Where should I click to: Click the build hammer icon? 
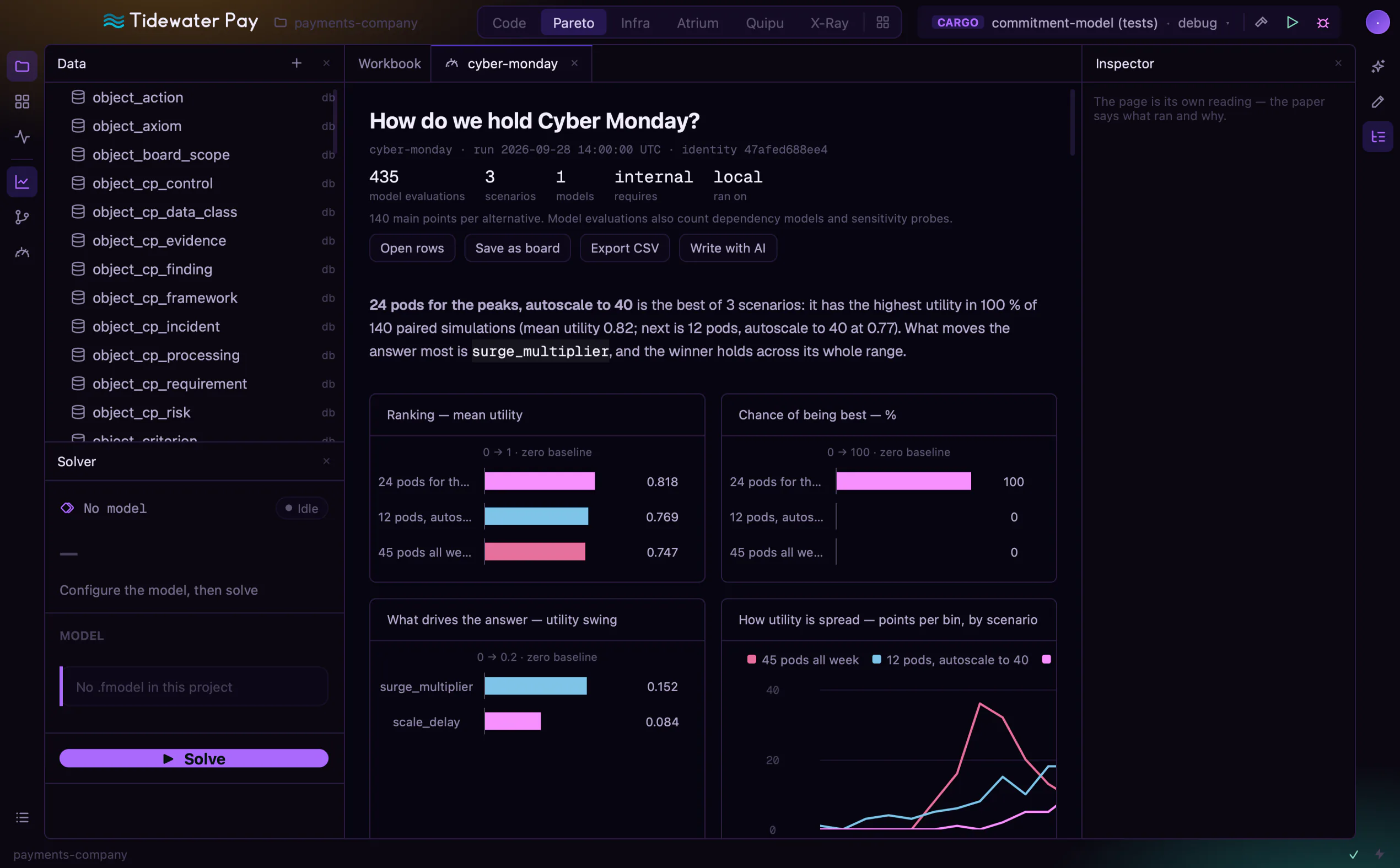click(x=1261, y=23)
